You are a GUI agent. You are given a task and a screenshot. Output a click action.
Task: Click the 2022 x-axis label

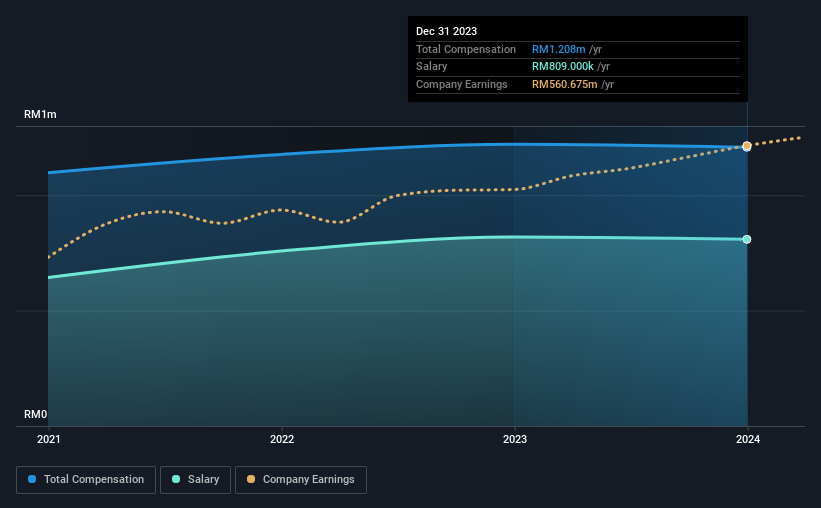click(282, 439)
